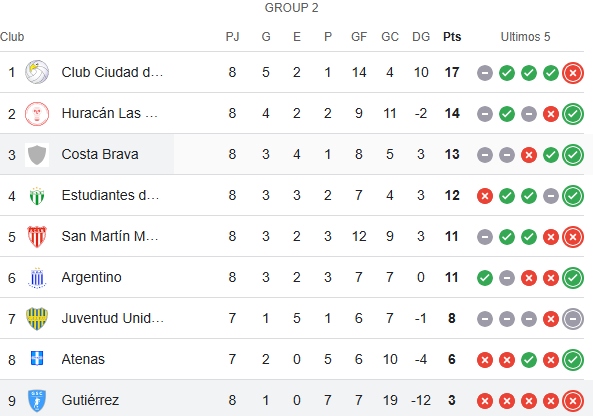Click the Gutiérrez light blue shield crest
The height and width of the screenshot is (416, 593).
pyautogui.click(x=37, y=400)
